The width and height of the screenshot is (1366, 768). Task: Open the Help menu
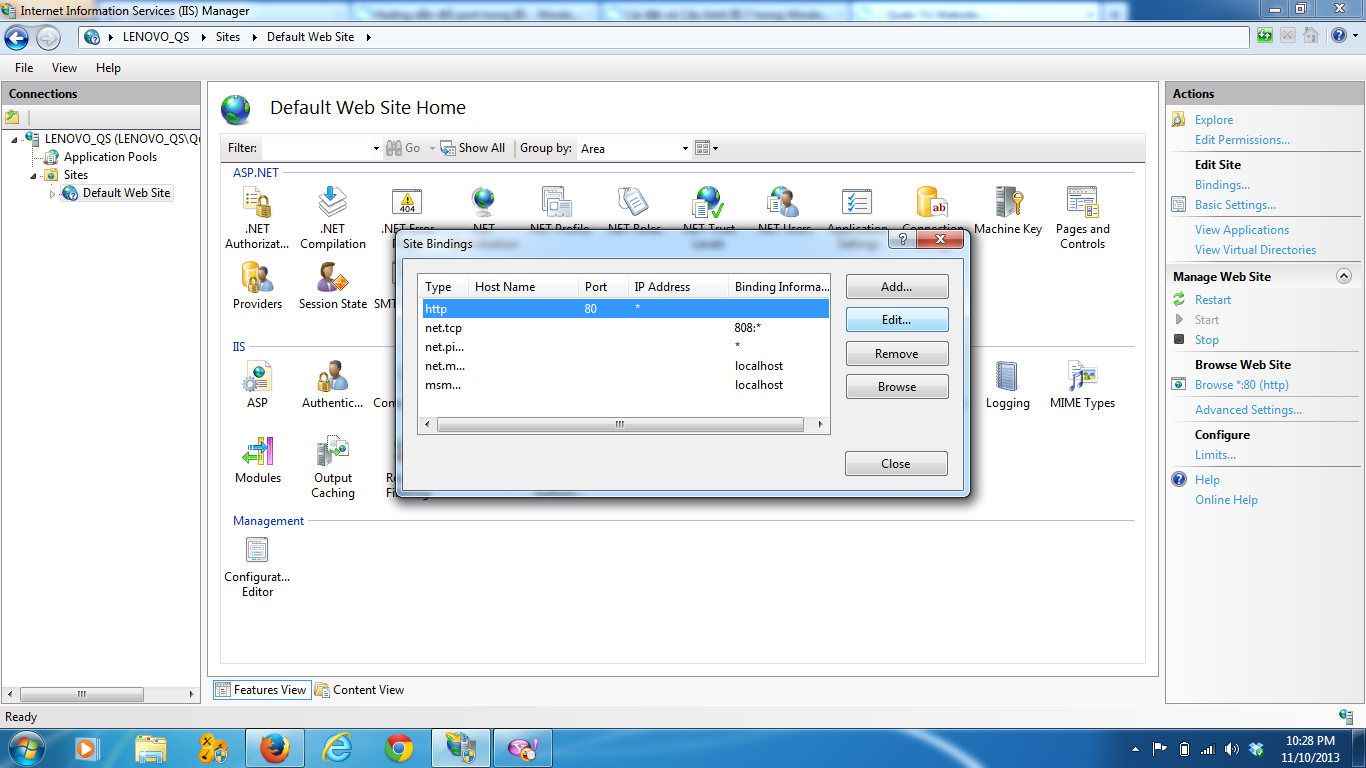(x=108, y=68)
